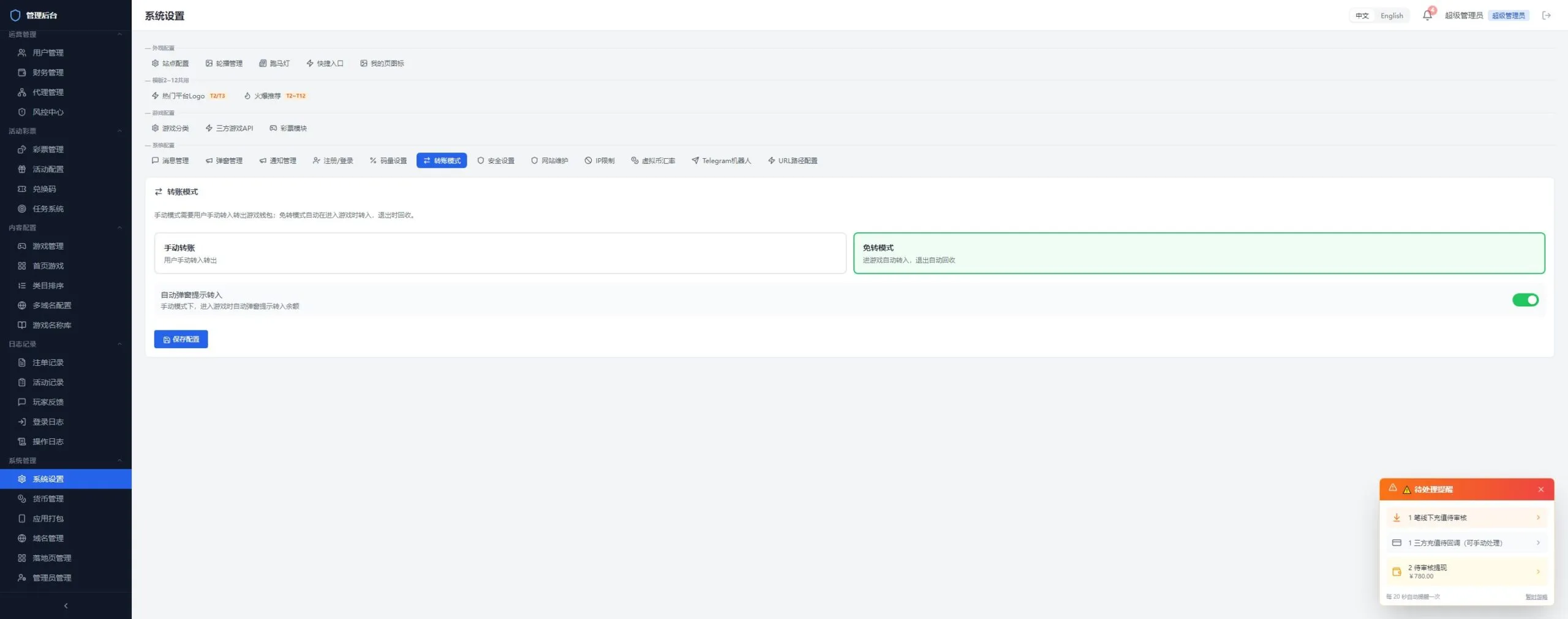This screenshot has height=619, width=1568.
Task: Open 应用打包 in the sidebar
Action: click(66, 518)
